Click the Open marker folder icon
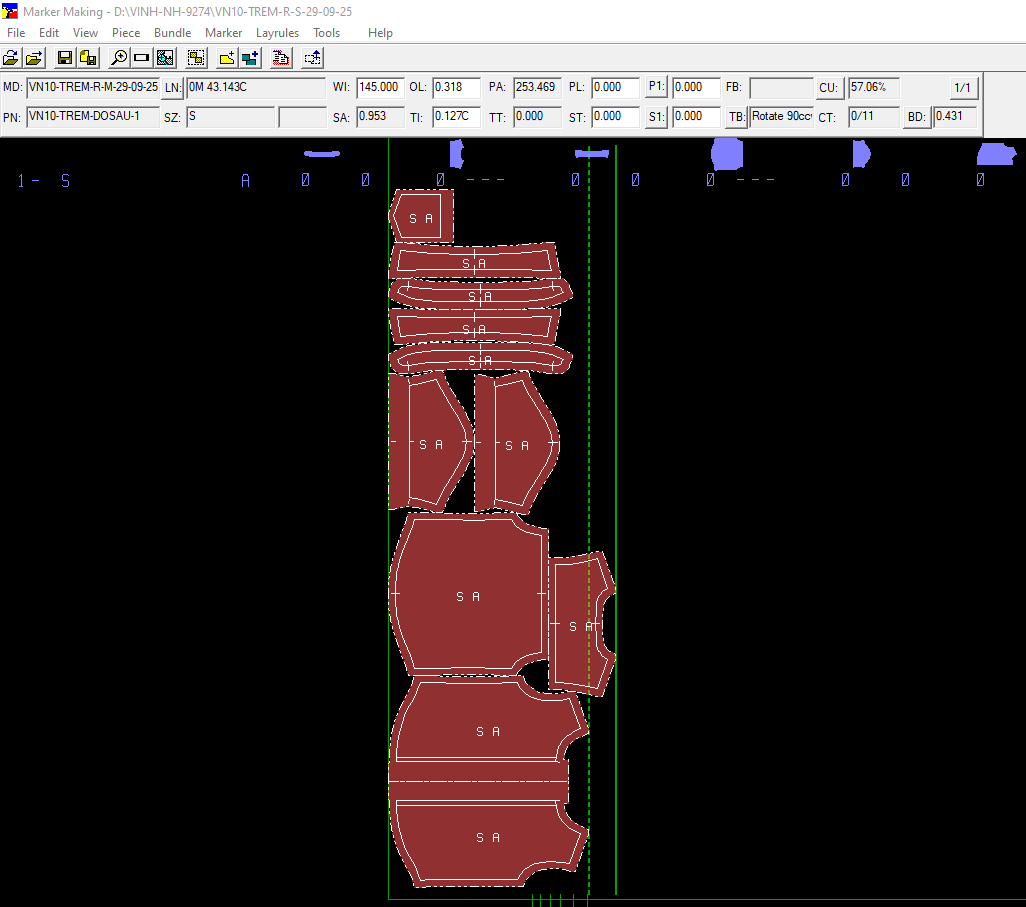The image size is (1026, 907). click(x=12, y=58)
